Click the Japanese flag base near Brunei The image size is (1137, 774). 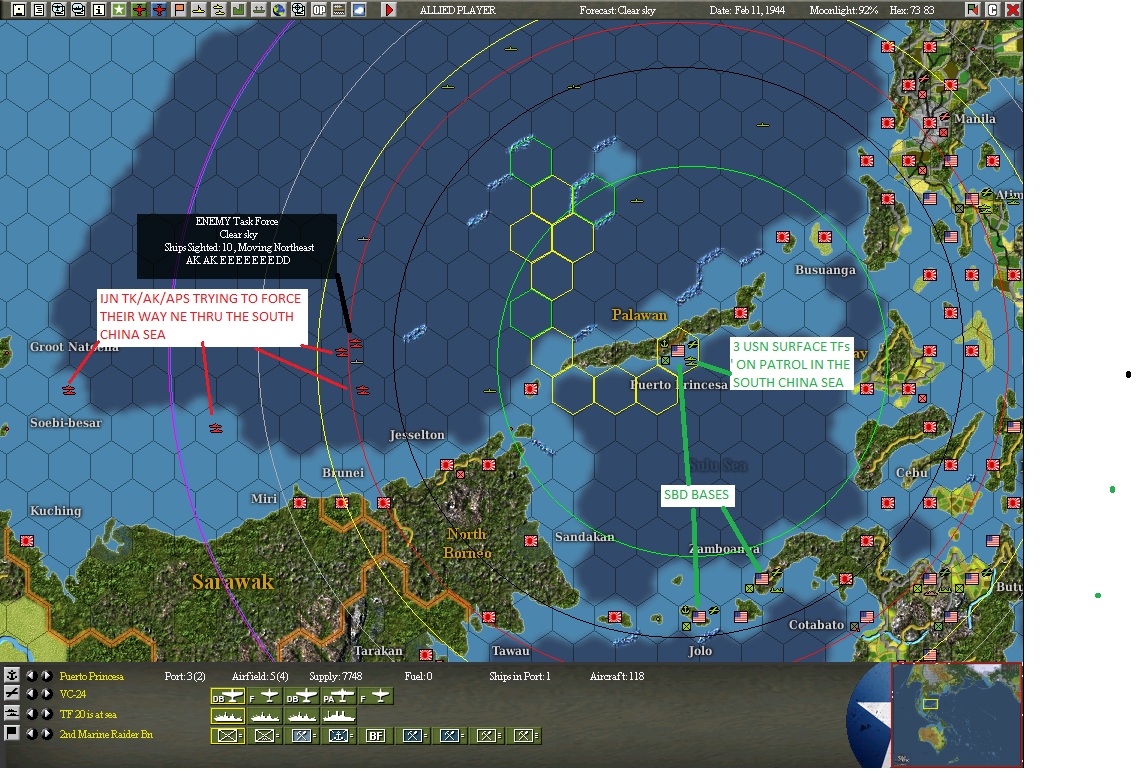point(342,502)
